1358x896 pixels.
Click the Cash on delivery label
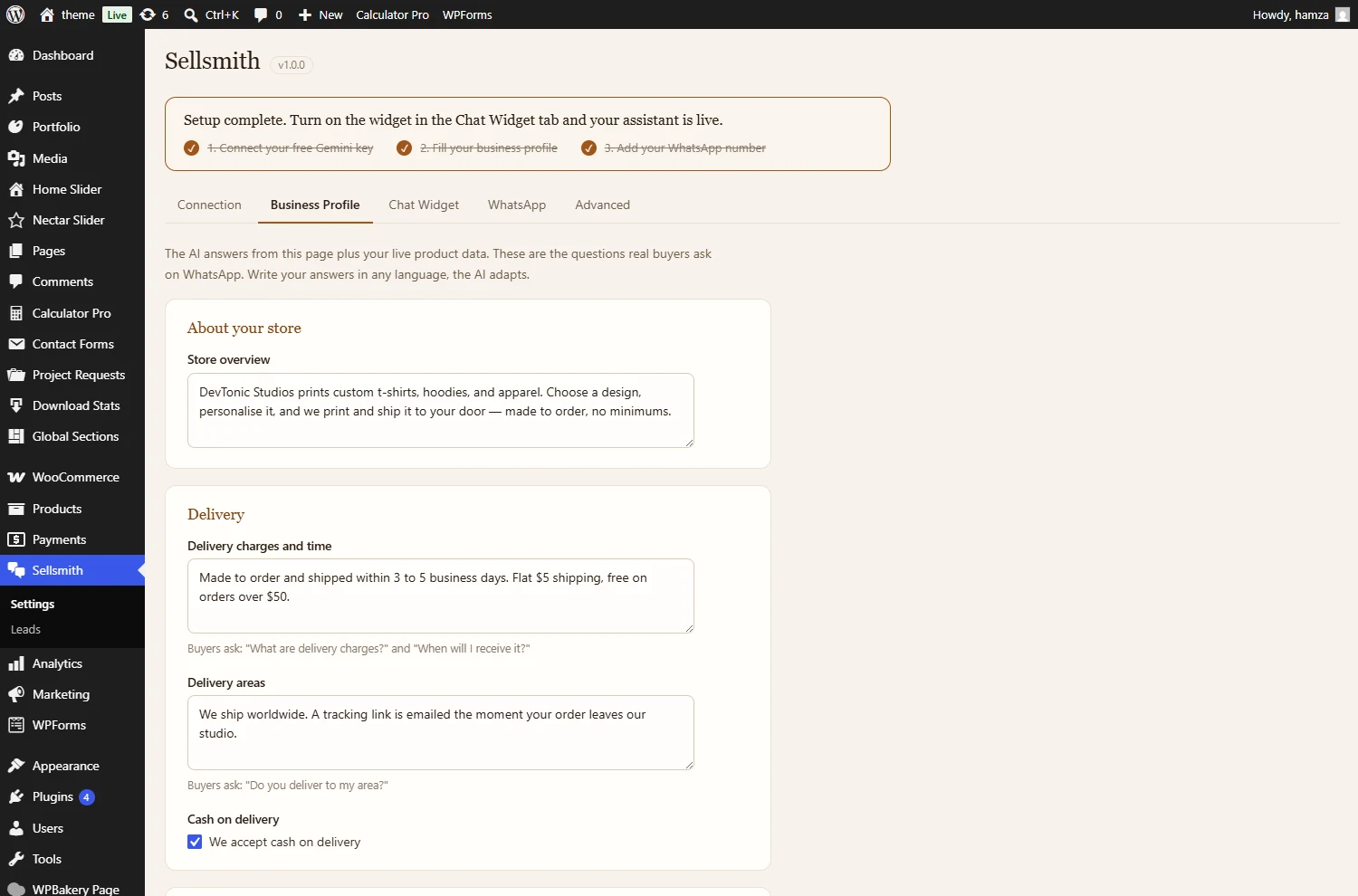[234, 819]
